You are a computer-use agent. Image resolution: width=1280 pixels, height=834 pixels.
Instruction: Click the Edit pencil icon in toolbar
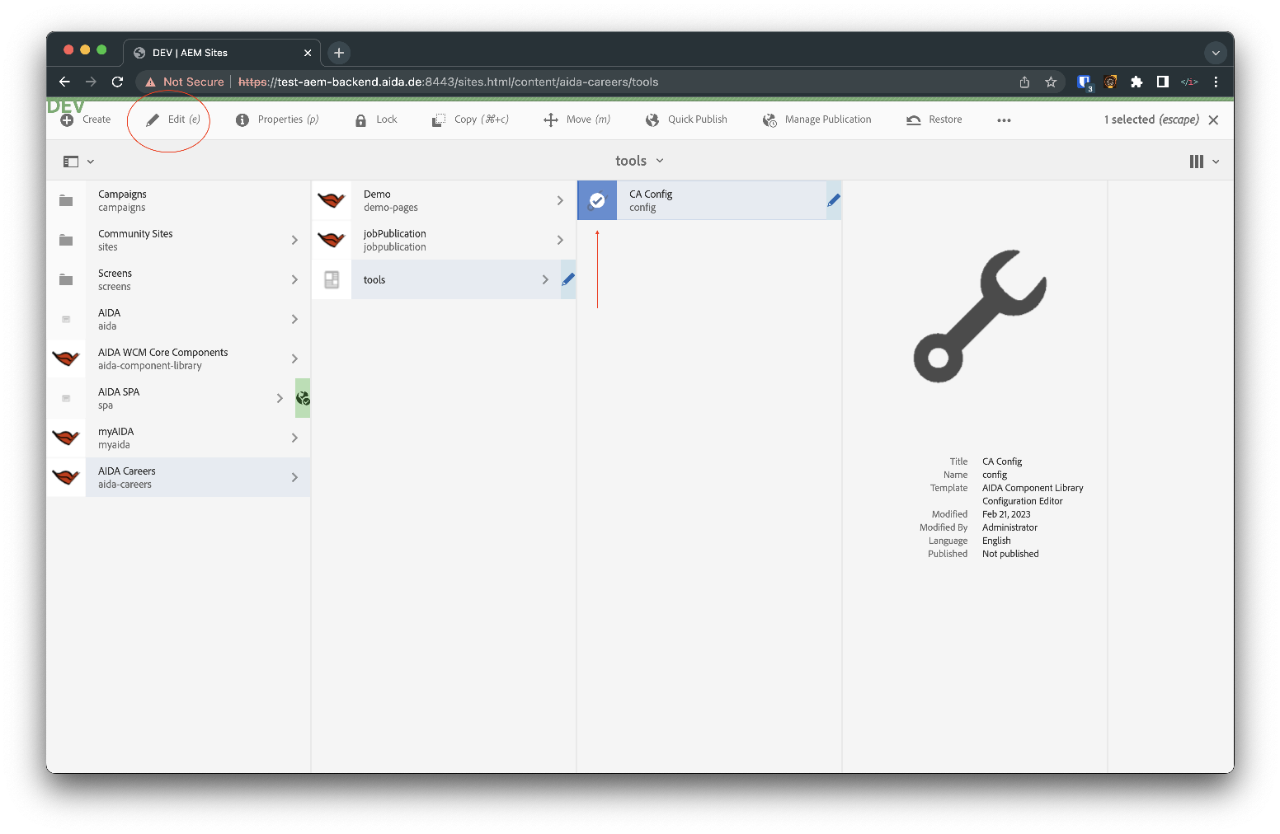(153, 120)
